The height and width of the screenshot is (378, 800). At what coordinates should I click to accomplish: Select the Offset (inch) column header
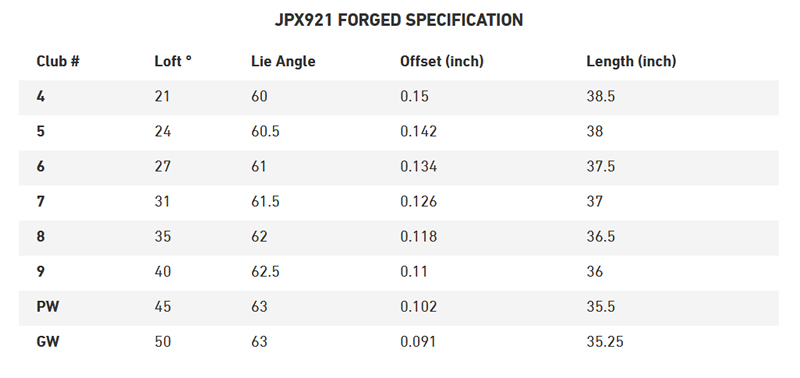442,61
